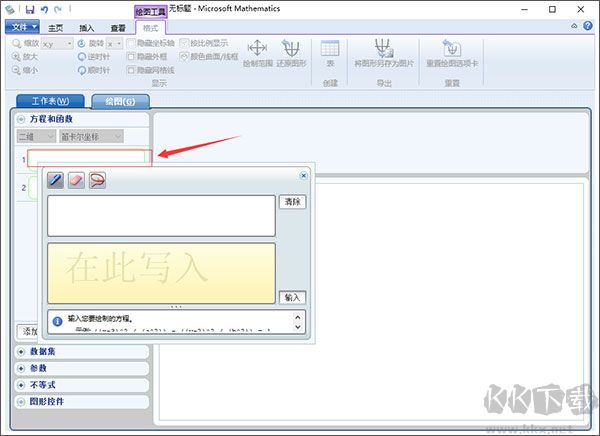Image resolution: width=600 pixels, height=436 pixels.
Task: Switch to the 插入 ribbon tab
Action: (86, 28)
